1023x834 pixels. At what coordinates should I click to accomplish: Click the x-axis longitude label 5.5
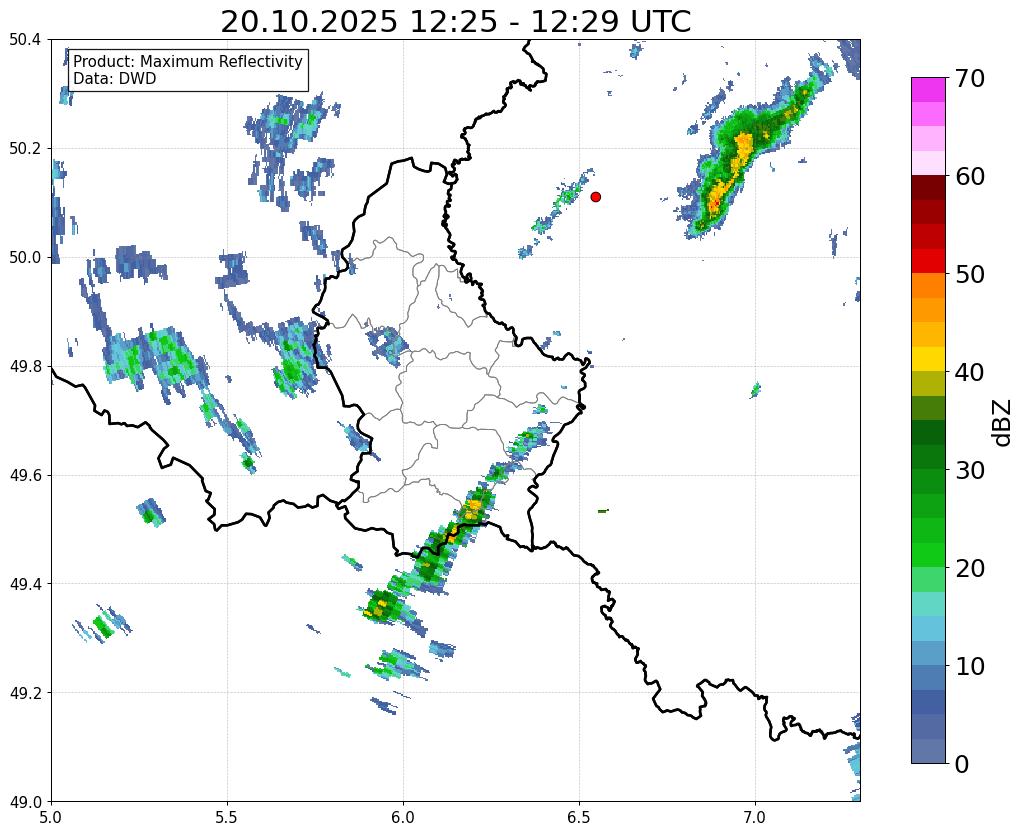pos(227,818)
